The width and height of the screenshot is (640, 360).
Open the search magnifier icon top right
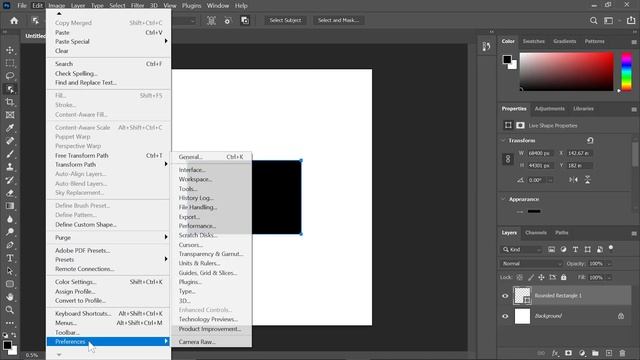[x=593, y=20]
